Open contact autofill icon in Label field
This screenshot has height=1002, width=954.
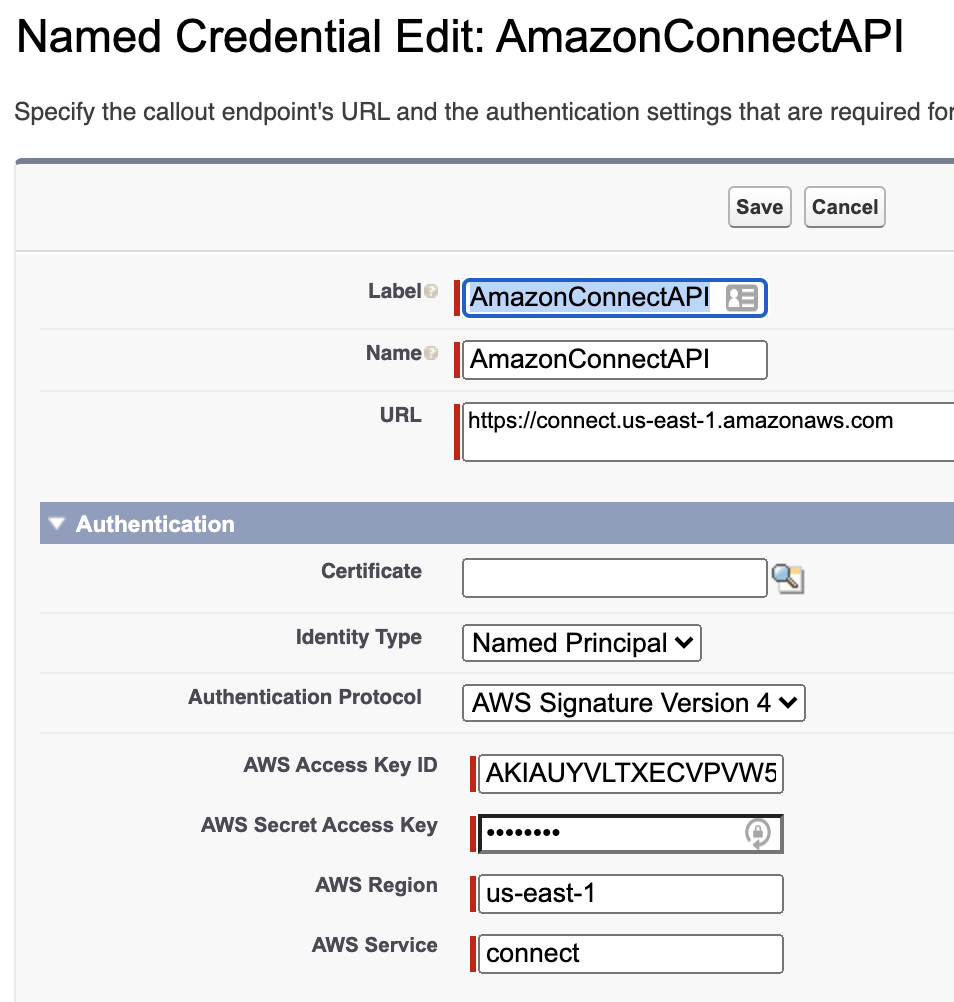[x=741, y=298]
